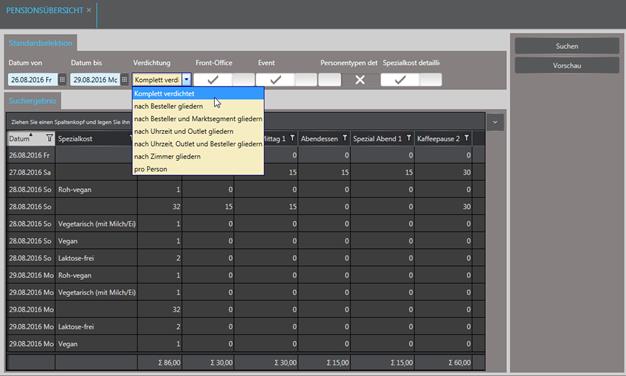Click the Σ 86,00 total cell
The width and height of the screenshot is (626, 376).
tap(160, 363)
